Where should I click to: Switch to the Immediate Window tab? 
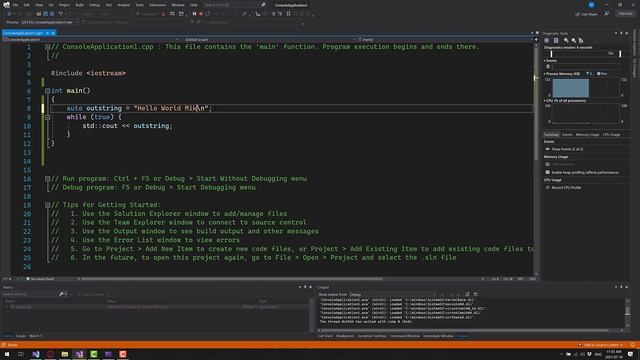(438, 336)
